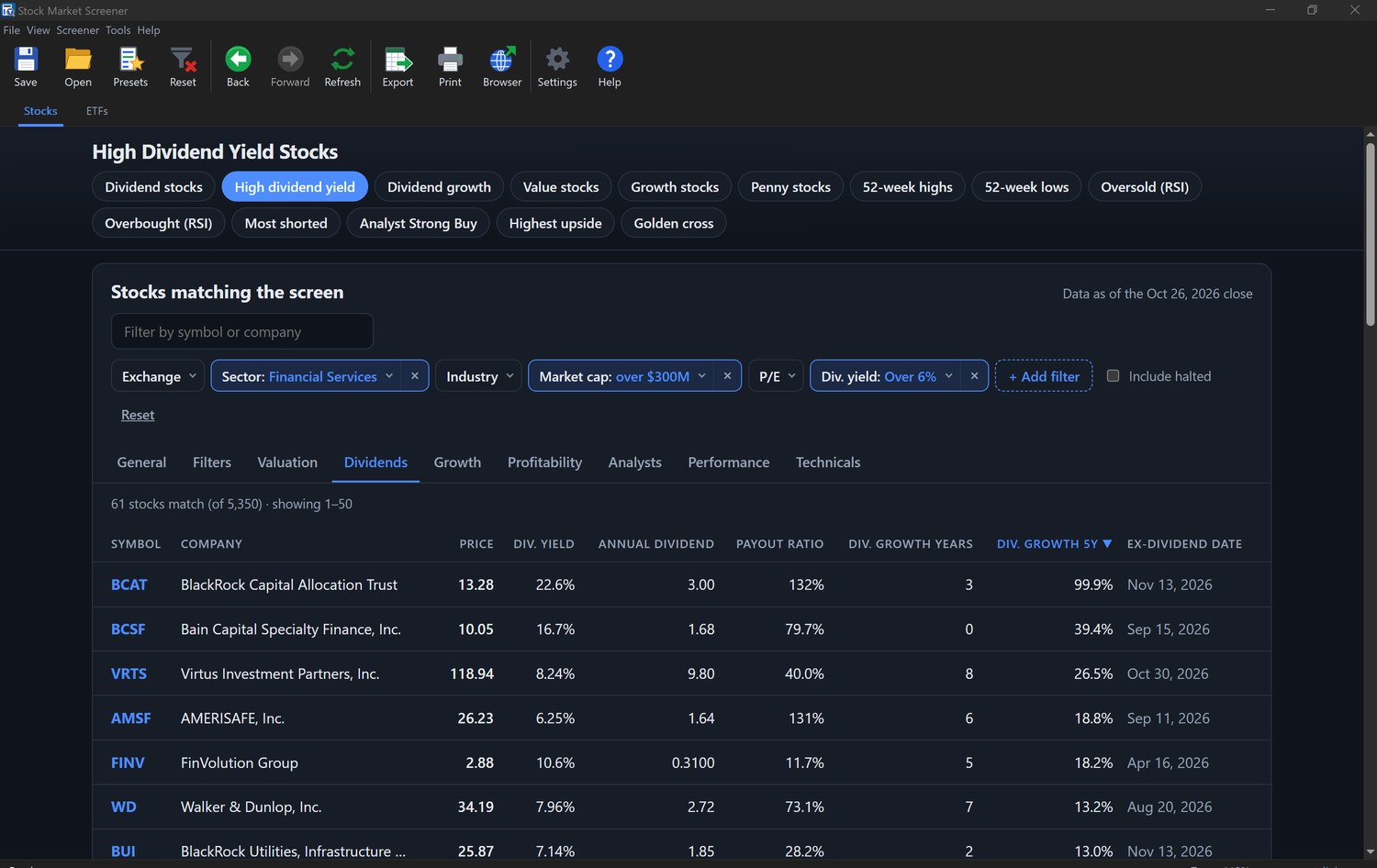
Task: Open the Sector: Financial Services dropdown
Action: pos(308,376)
